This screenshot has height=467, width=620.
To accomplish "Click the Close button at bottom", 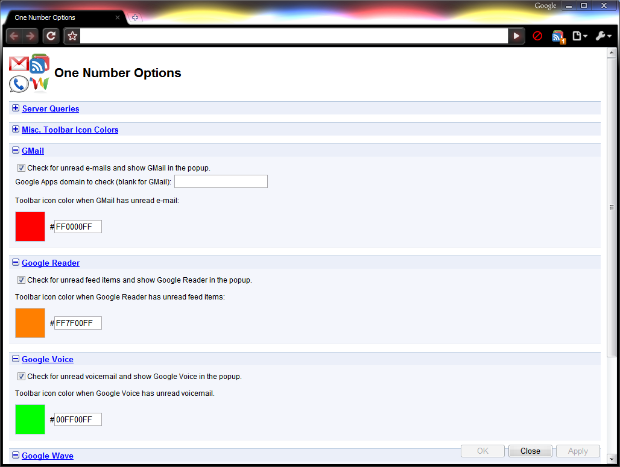I will pyautogui.click(x=530, y=451).
